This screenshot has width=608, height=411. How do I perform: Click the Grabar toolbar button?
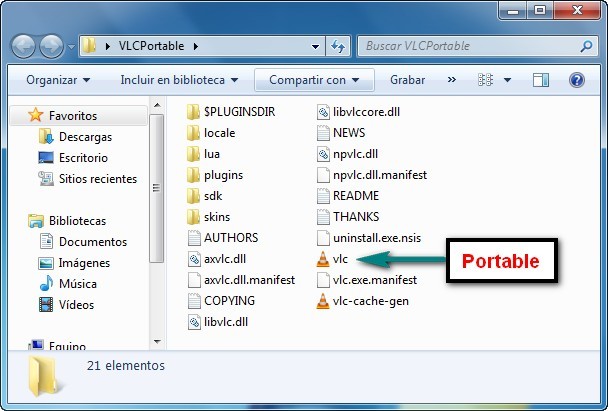click(408, 80)
